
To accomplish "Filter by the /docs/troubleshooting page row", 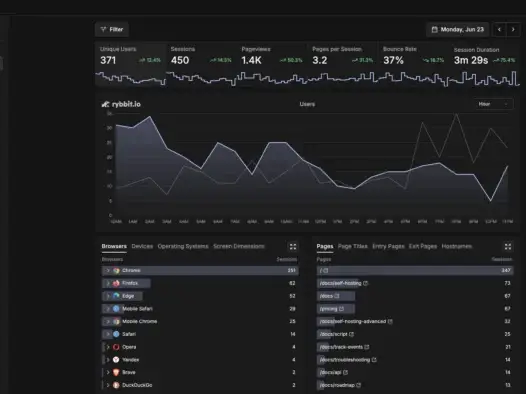I will tap(415, 360).
